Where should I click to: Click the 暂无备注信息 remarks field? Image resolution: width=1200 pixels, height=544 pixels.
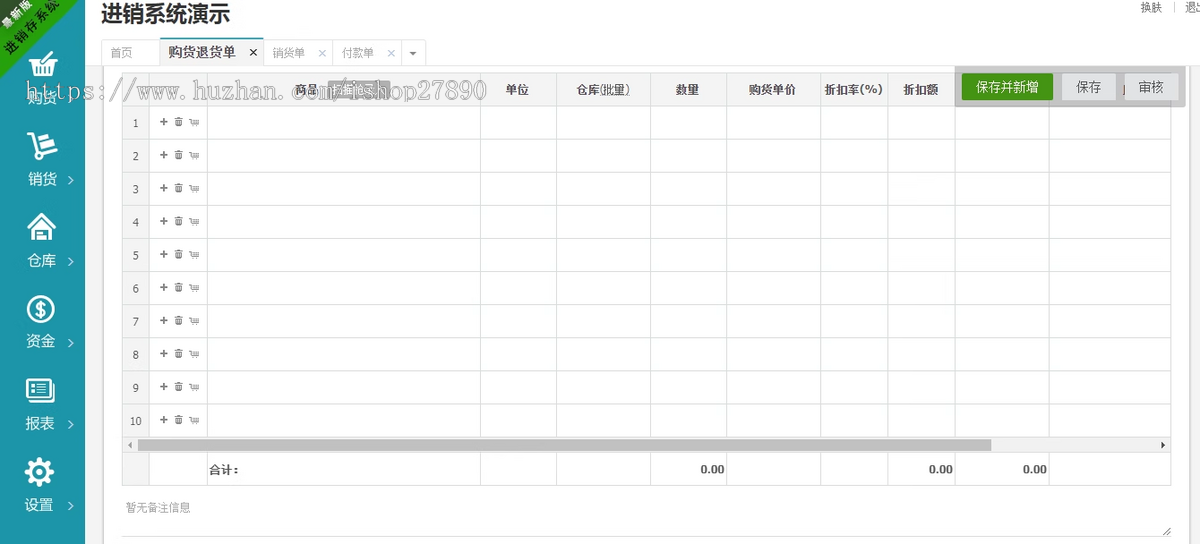click(646, 518)
